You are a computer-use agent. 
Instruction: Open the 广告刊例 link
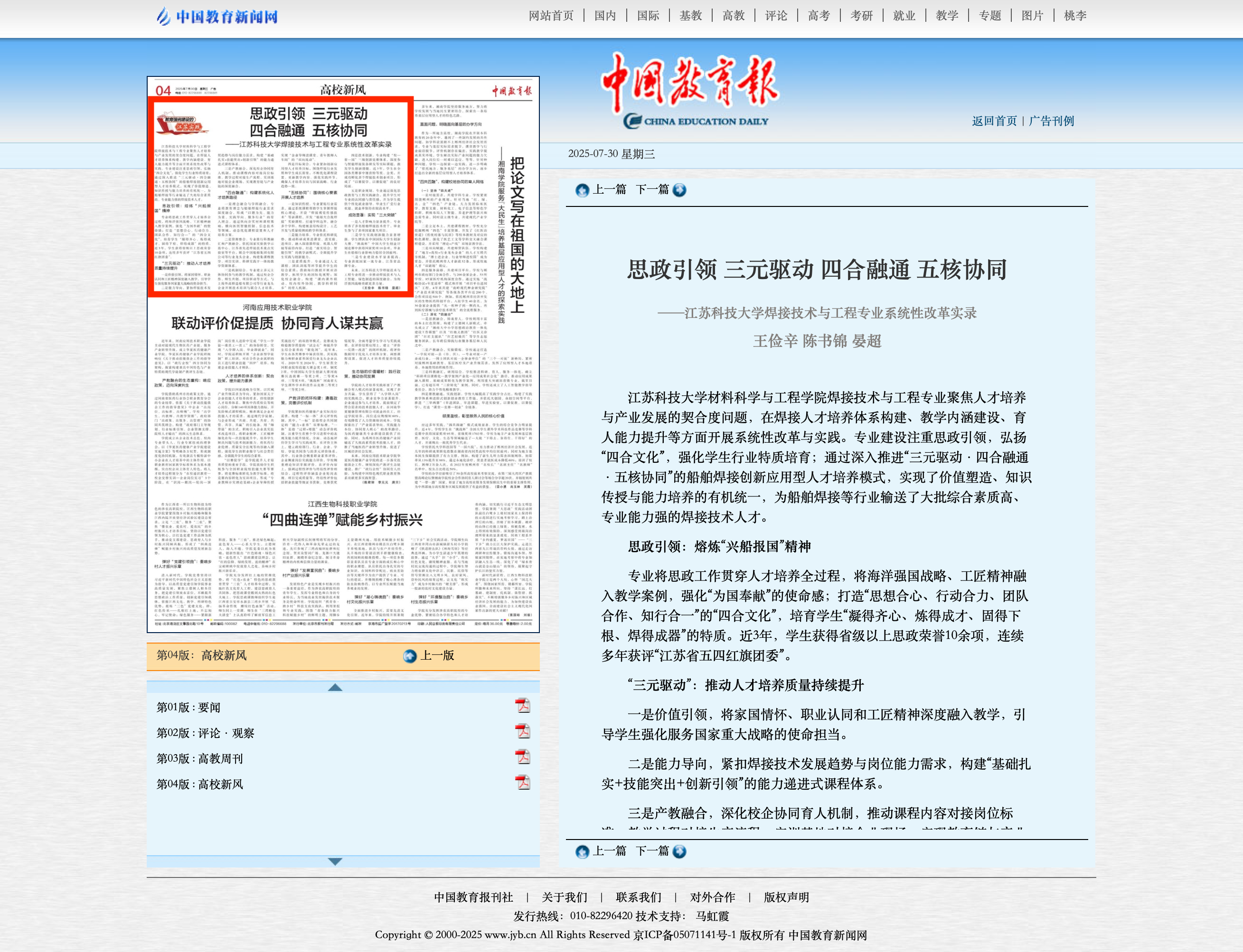pos(1051,121)
